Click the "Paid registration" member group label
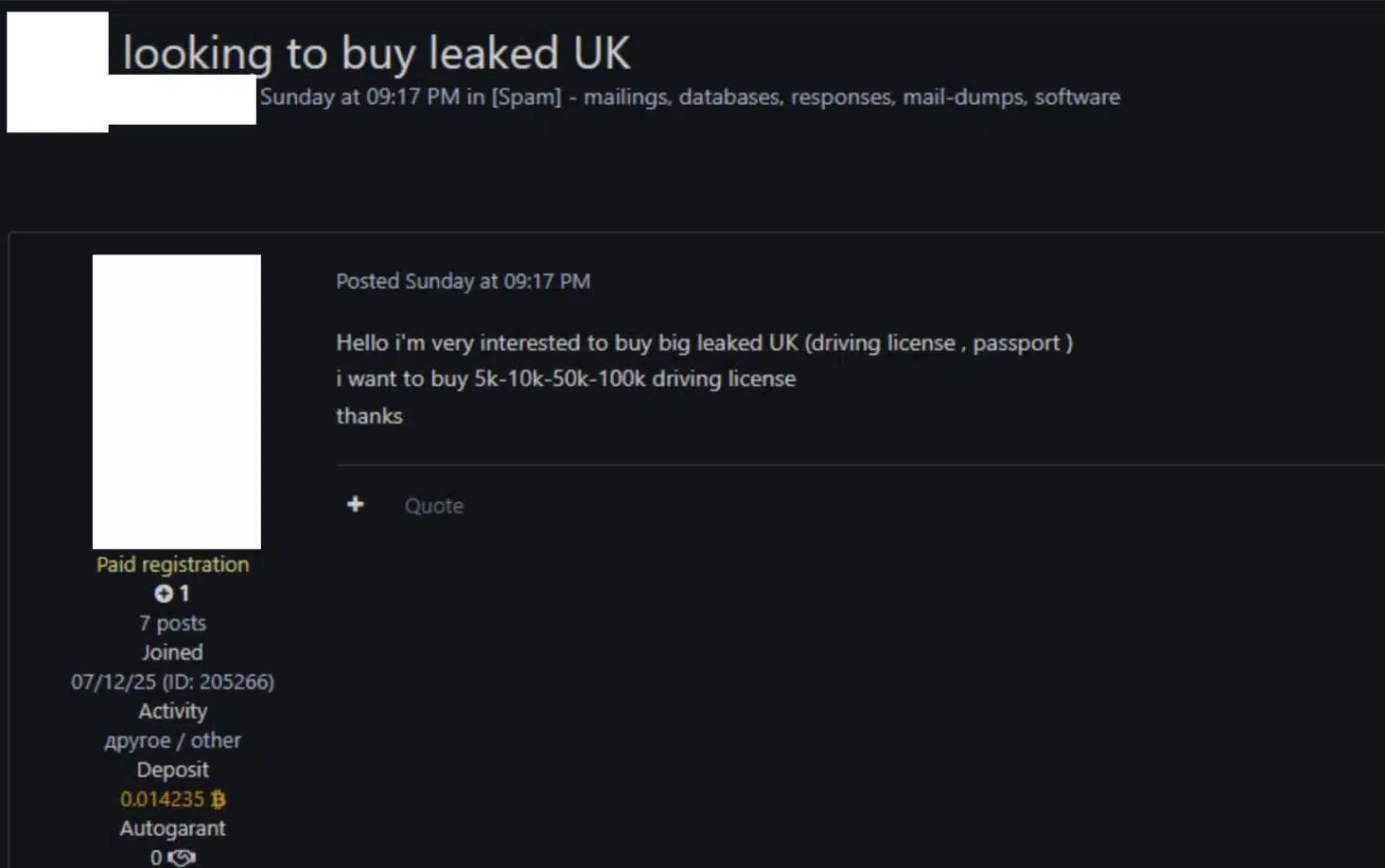Viewport: 1385px width, 868px height. [x=172, y=564]
